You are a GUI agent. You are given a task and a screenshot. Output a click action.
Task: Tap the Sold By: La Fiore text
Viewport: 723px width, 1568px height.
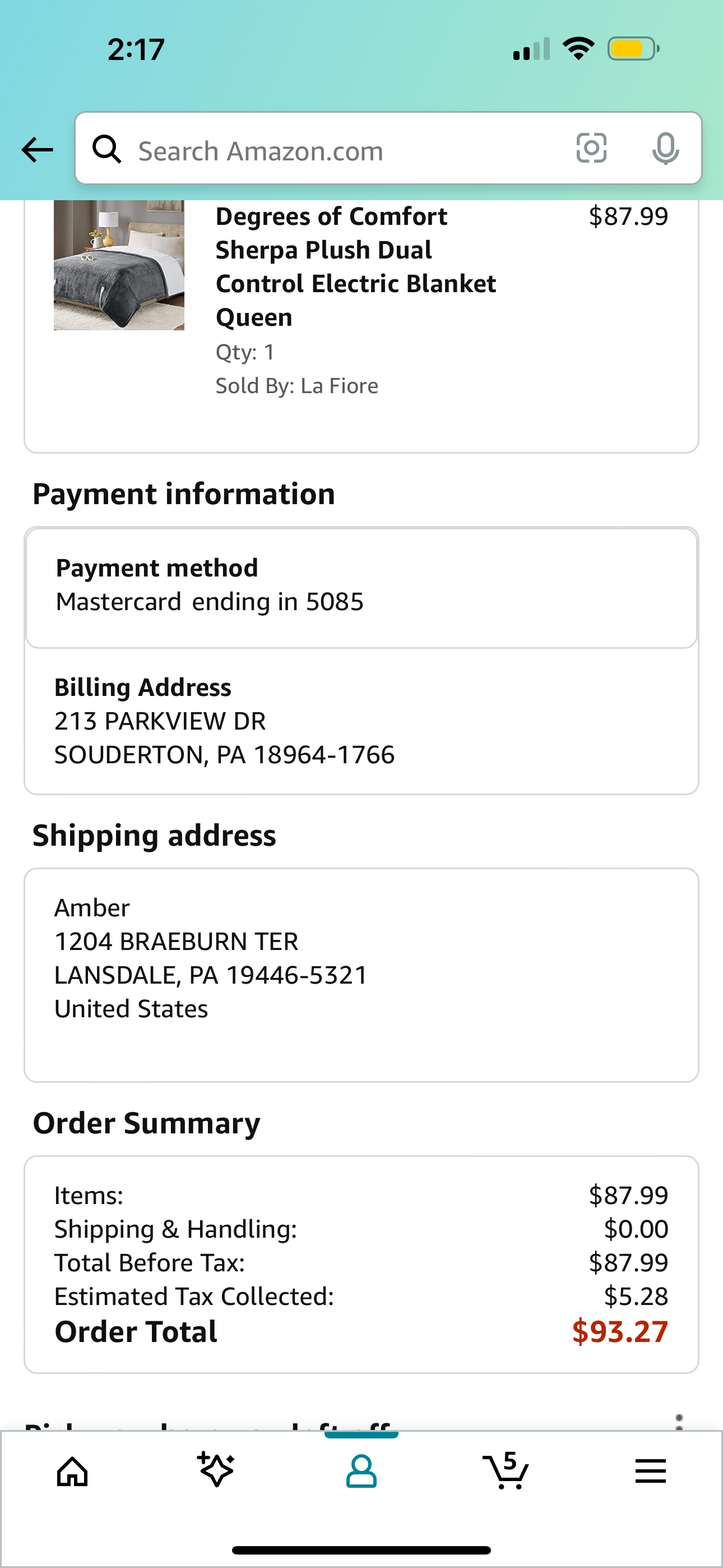297,386
